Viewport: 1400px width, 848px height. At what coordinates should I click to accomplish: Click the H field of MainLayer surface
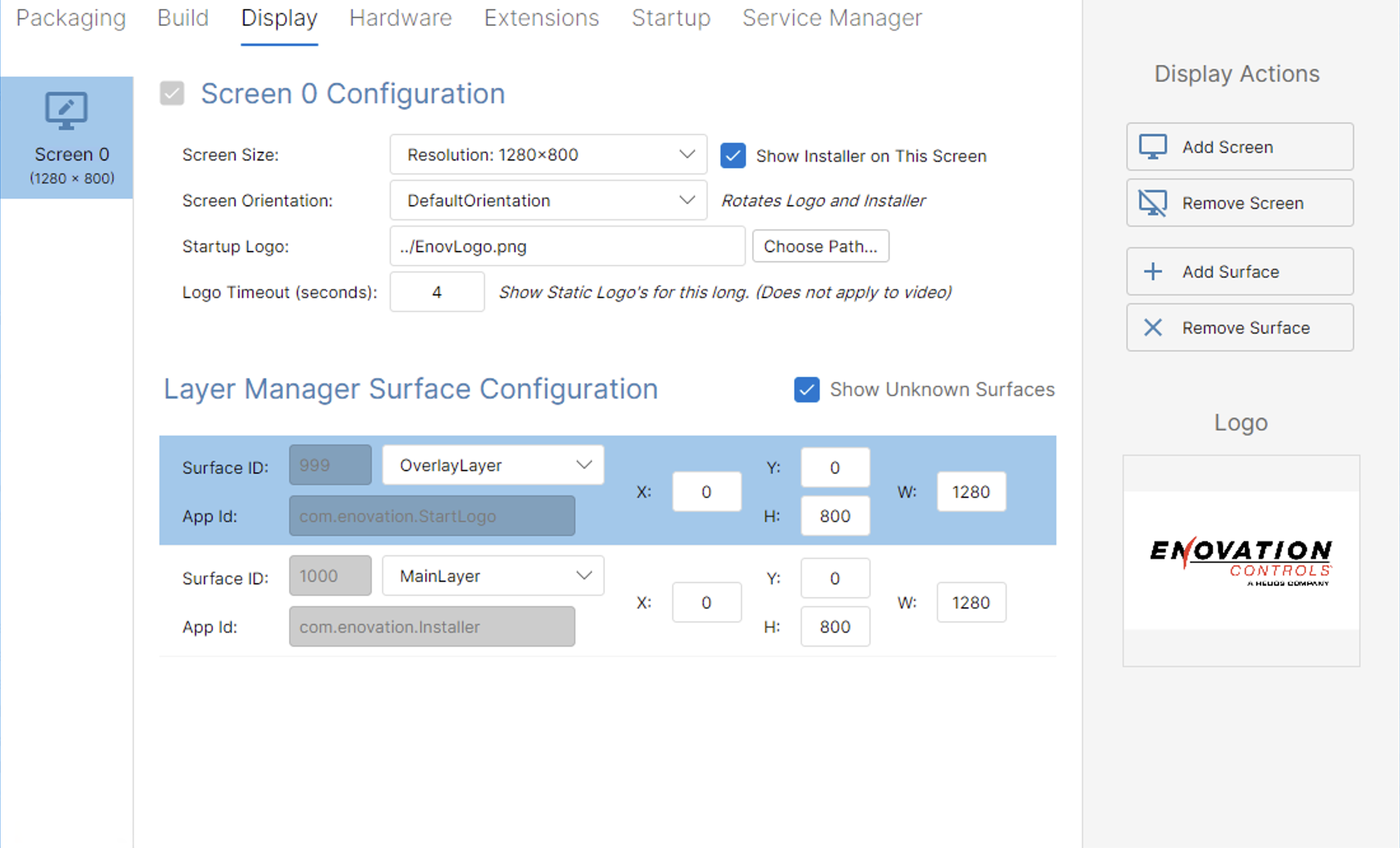[835, 626]
